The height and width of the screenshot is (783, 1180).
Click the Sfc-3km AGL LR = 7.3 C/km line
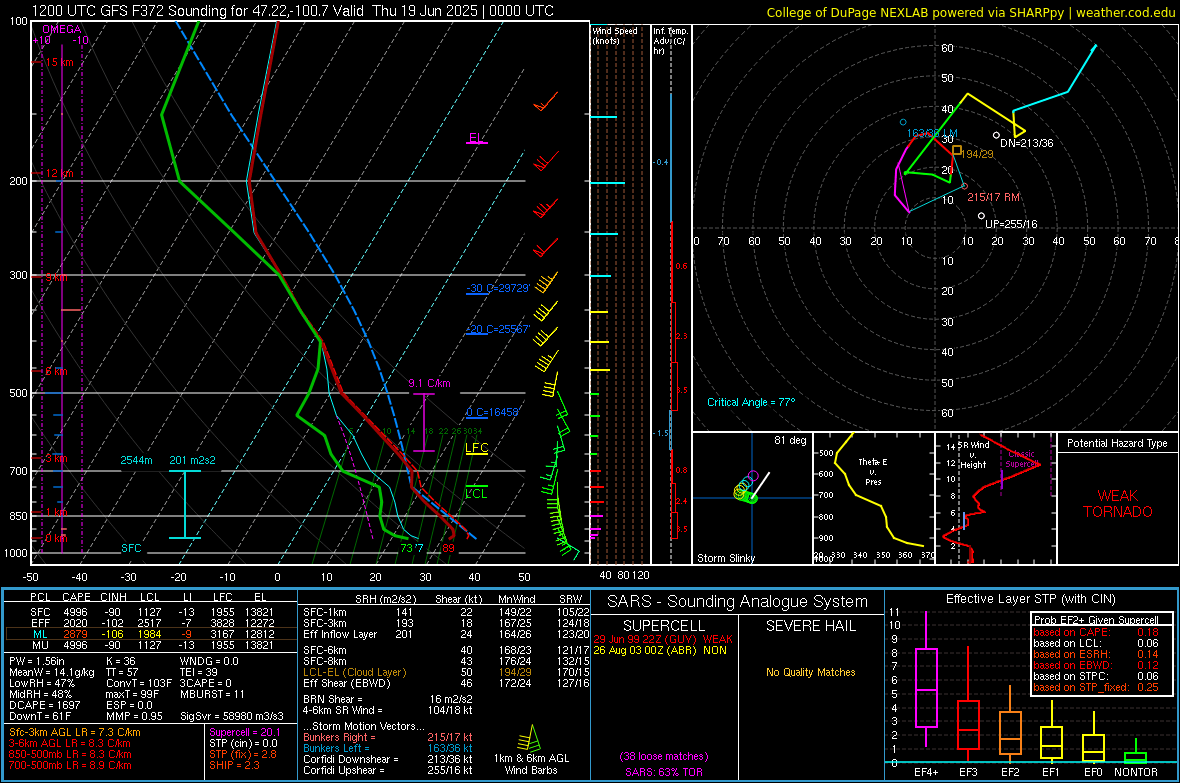point(75,732)
